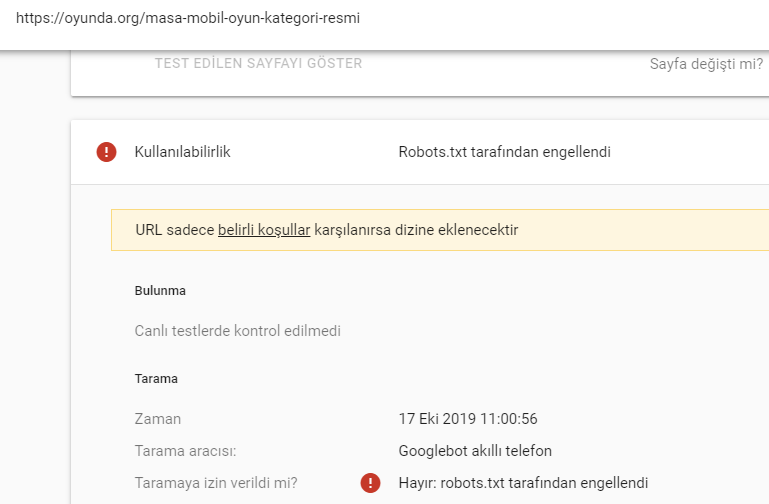Click Hayır: robots.txt tarafından engellendi text
The image size is (769, 504).
click(523, 483)
